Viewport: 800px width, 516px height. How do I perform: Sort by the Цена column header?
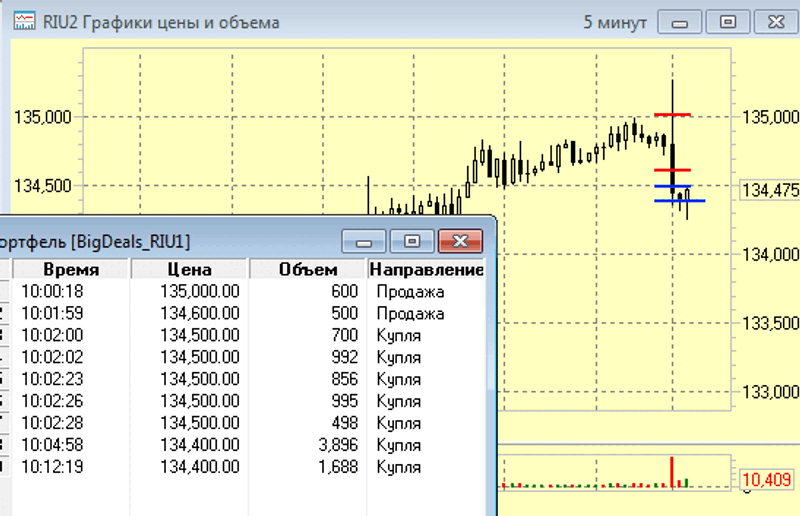[189, 269]
